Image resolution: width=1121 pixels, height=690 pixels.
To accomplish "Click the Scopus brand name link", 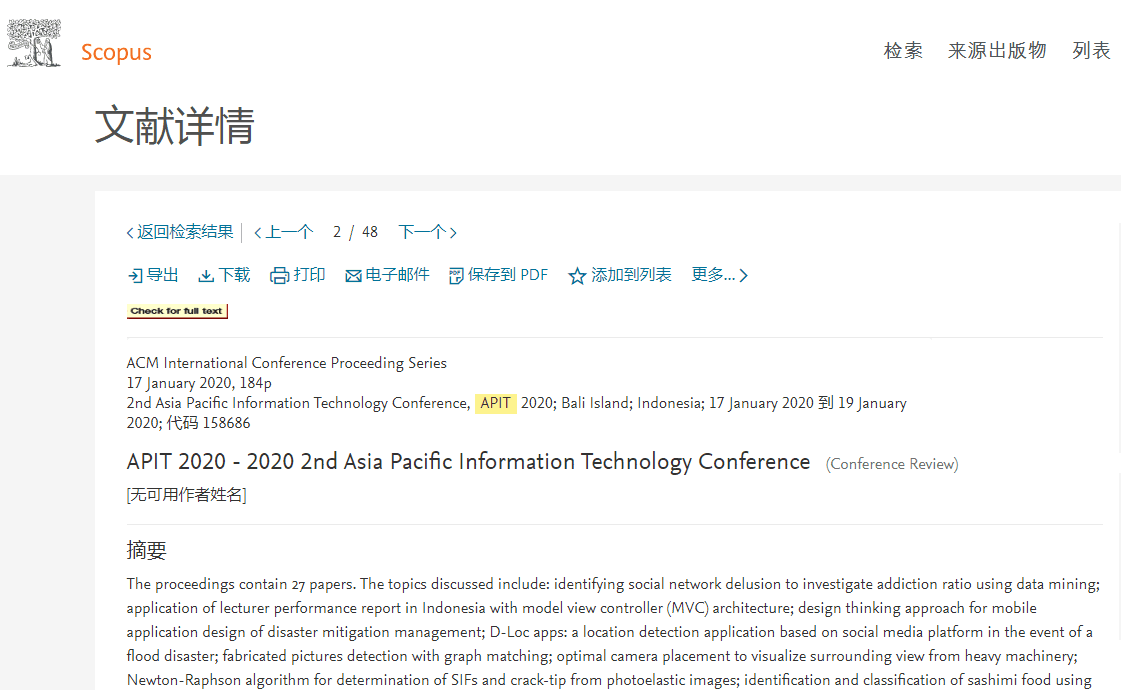I will [116, 52].
